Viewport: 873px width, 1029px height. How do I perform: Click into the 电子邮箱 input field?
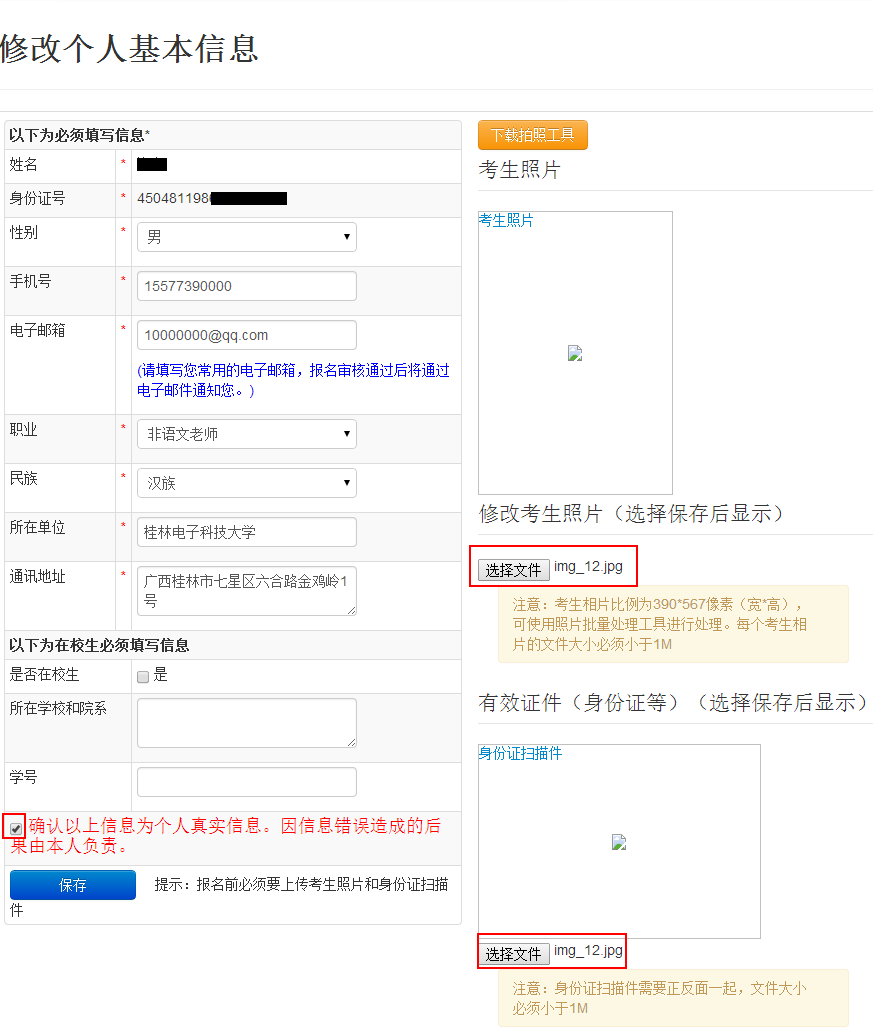(246, 335)
